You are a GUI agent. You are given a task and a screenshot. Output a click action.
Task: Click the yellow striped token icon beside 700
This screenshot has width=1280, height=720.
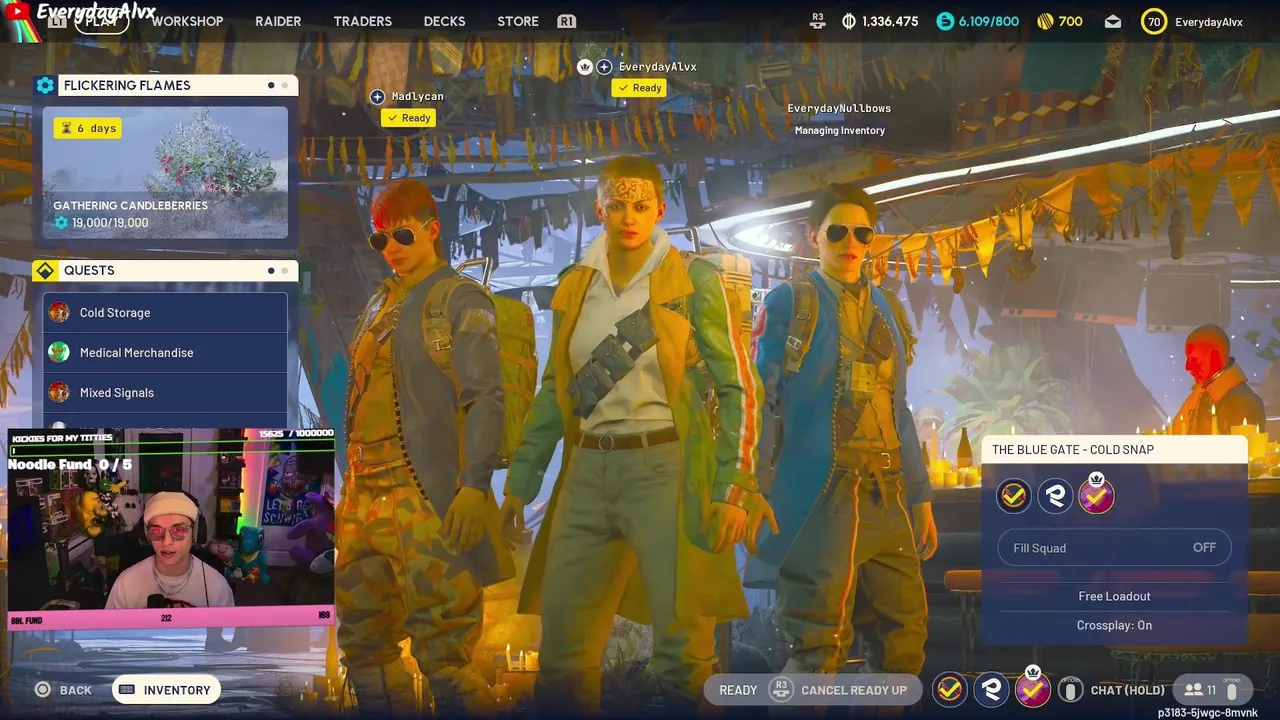point(1045,21)
